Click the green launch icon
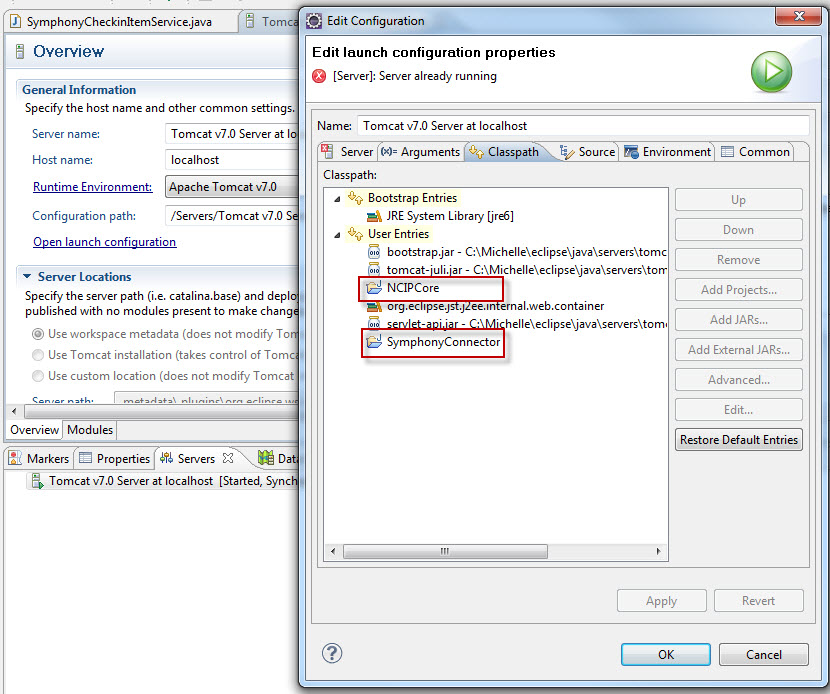The image size is (830, 694). [771, 72]
